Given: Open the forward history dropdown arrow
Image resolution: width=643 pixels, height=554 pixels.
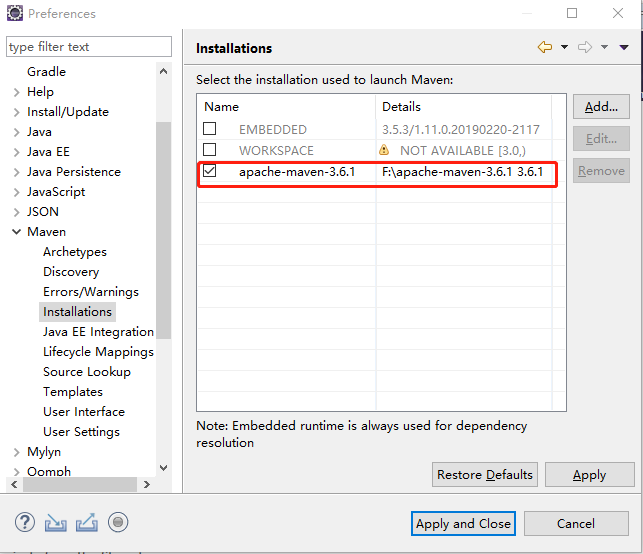Looking at the screenshot, I should pyautogui.click(x=604, y=47).
